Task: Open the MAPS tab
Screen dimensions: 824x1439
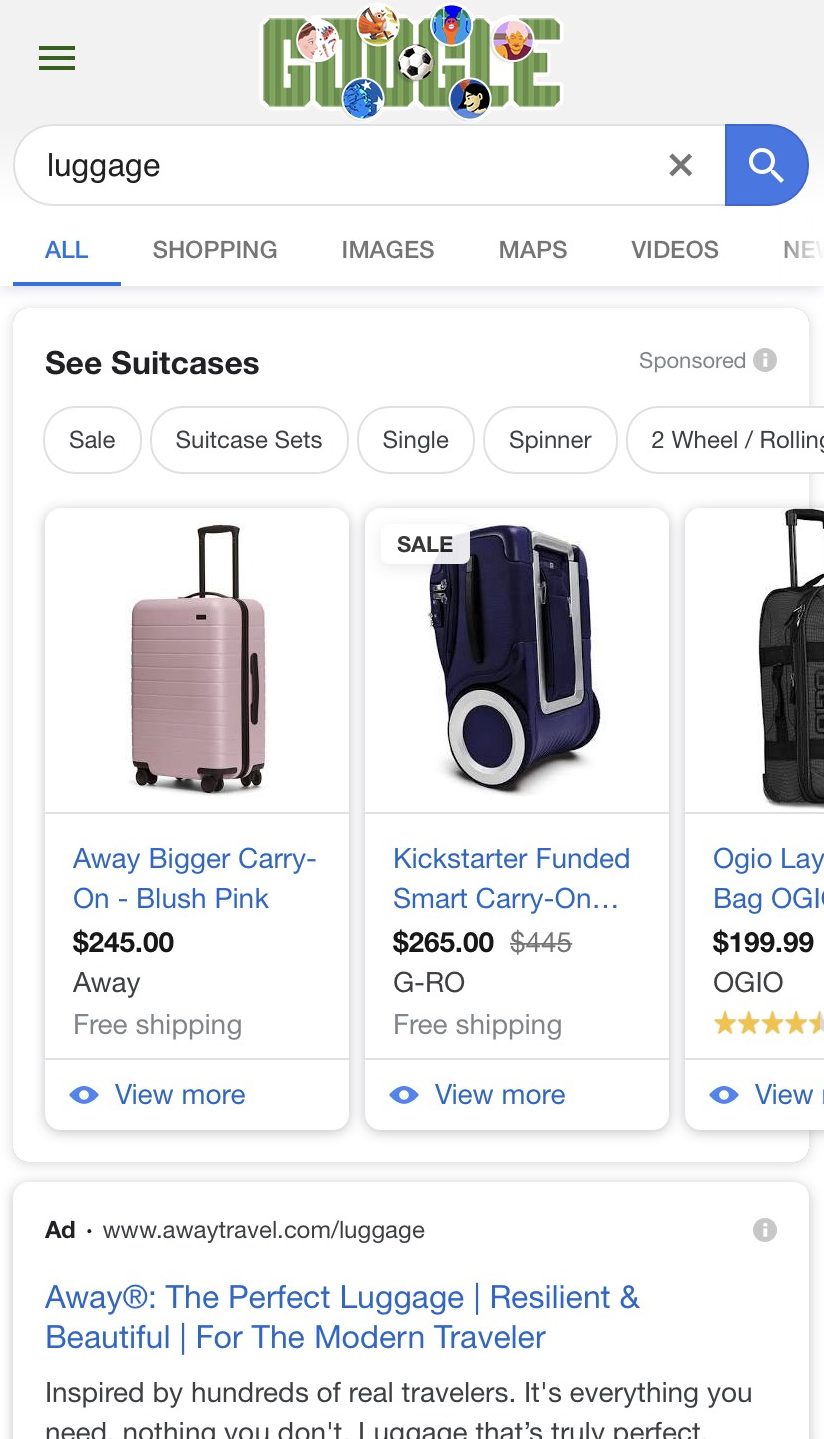Action: (532, 250)
